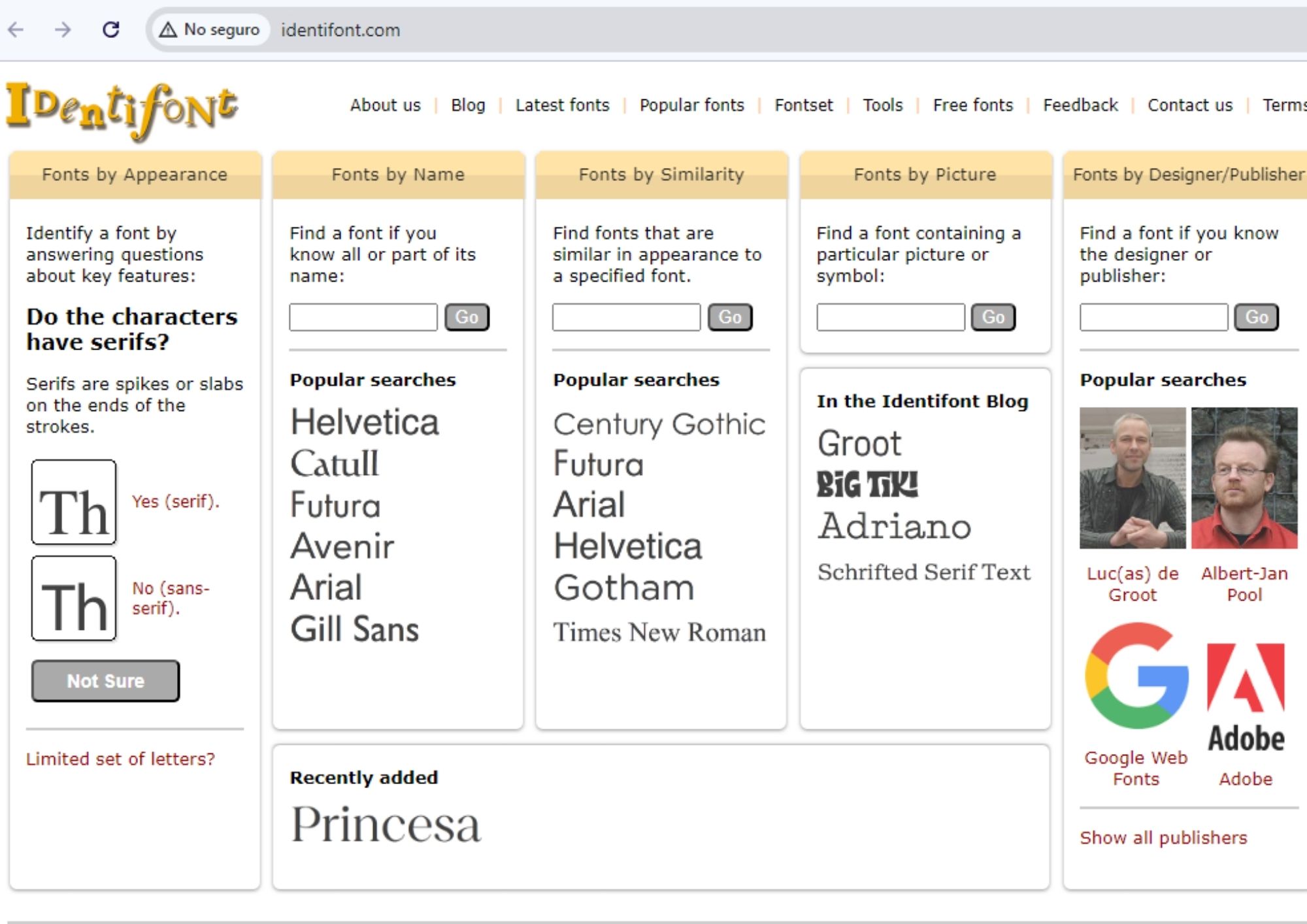Click Go in Fonts by Picture
The image size is (1307, 924).
point(993,317)
